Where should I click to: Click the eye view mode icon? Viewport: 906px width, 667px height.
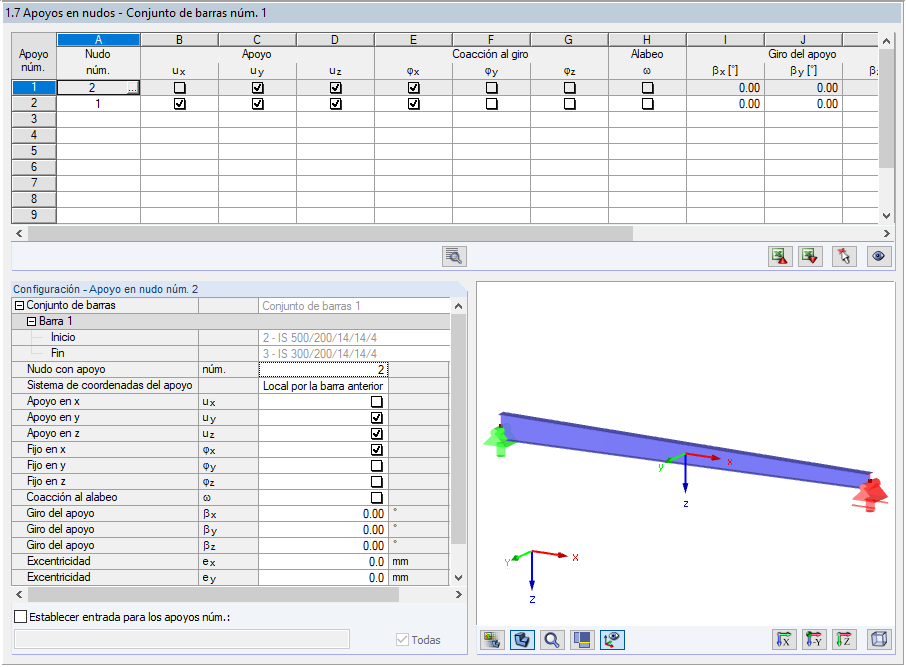click(x=879, y=256)
